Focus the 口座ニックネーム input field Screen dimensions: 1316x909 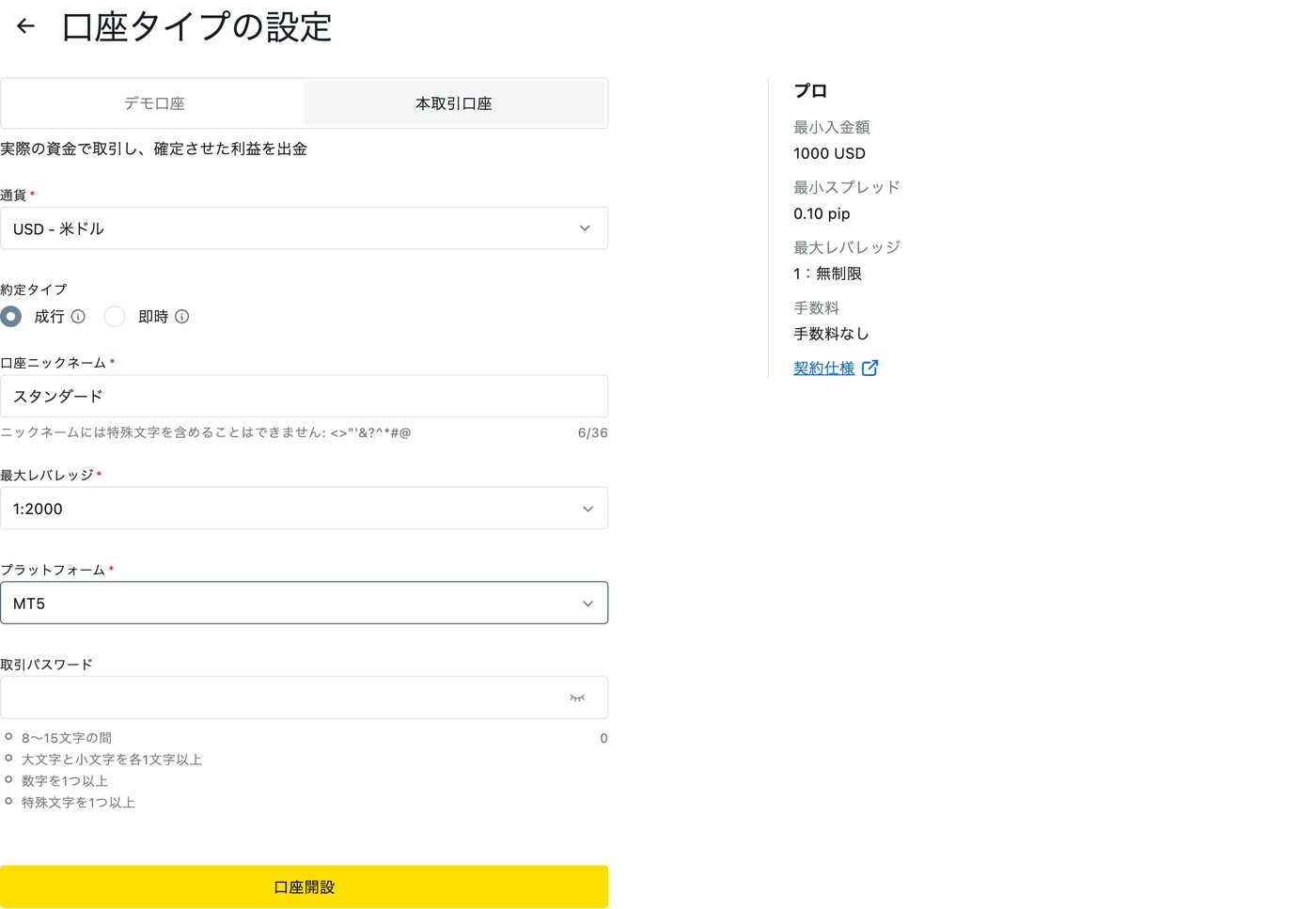[304, 397]
